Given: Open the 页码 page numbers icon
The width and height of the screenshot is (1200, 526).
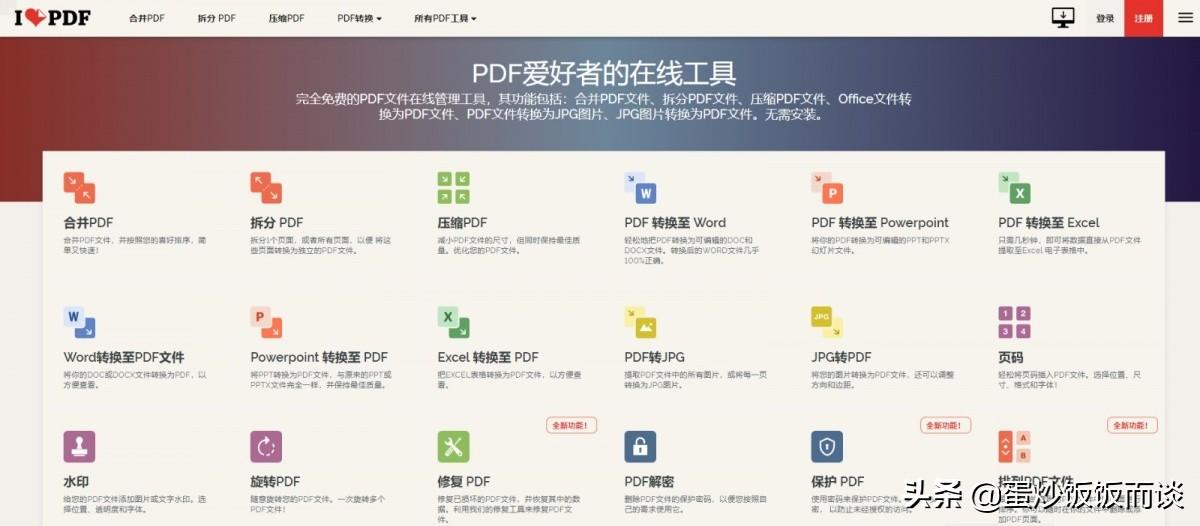Looking at the screenshot, I should tap(1014, 322).
